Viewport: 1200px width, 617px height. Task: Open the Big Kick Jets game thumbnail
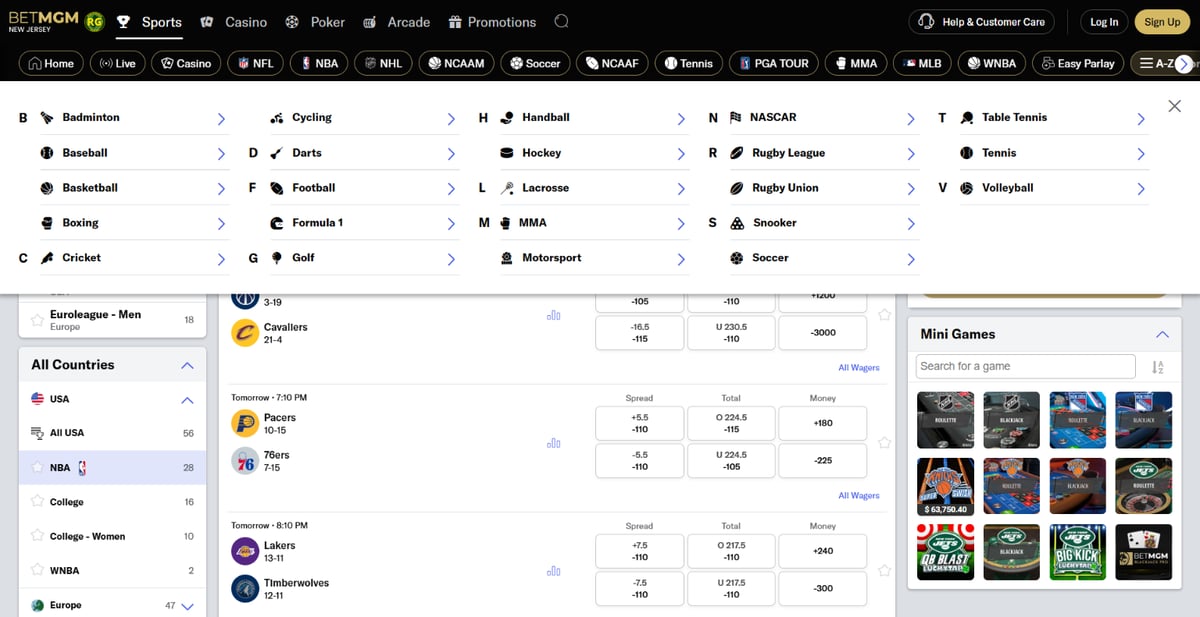[x=1077, y=552]
